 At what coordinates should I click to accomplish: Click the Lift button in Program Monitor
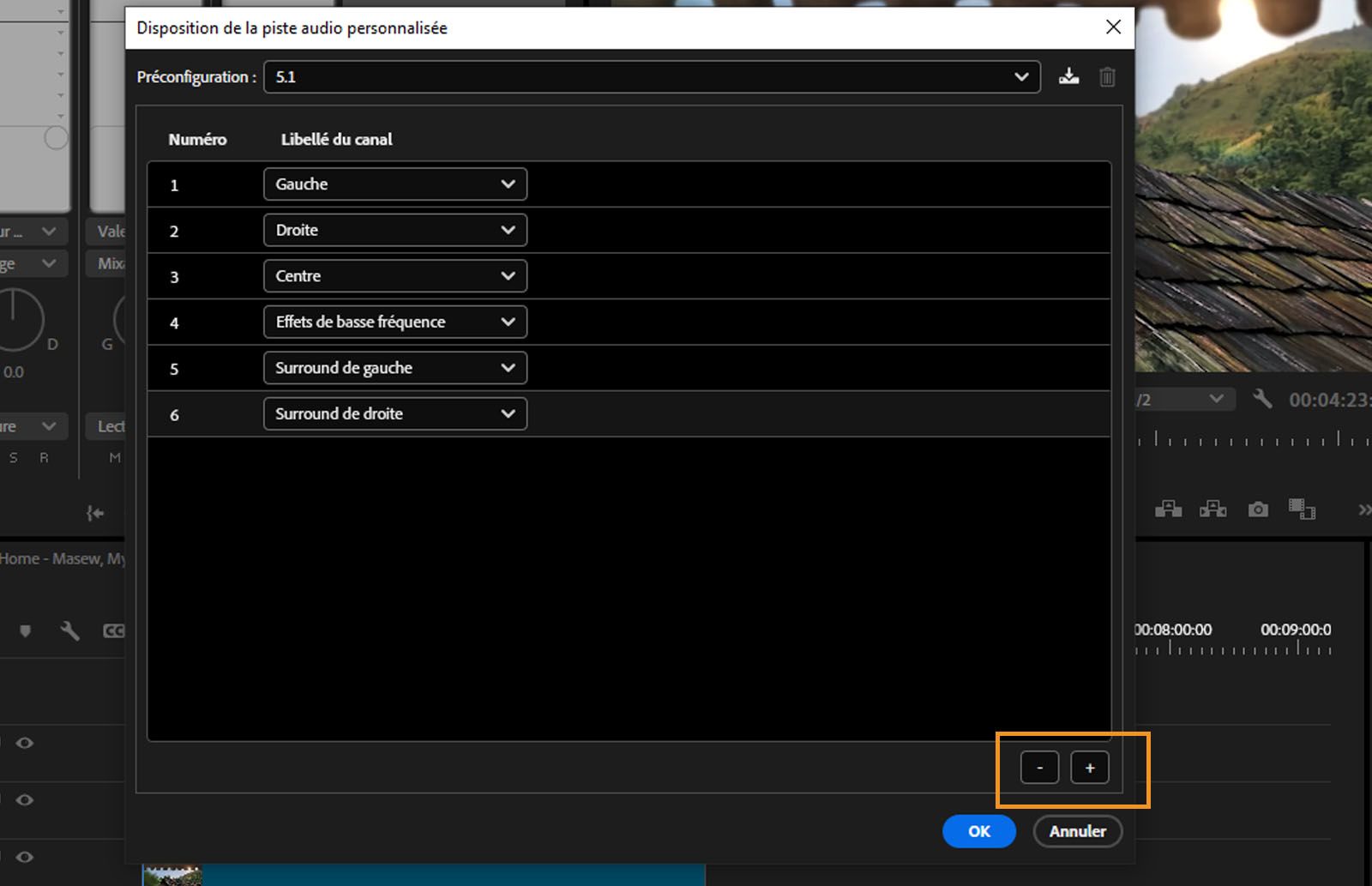[1168, 509]
